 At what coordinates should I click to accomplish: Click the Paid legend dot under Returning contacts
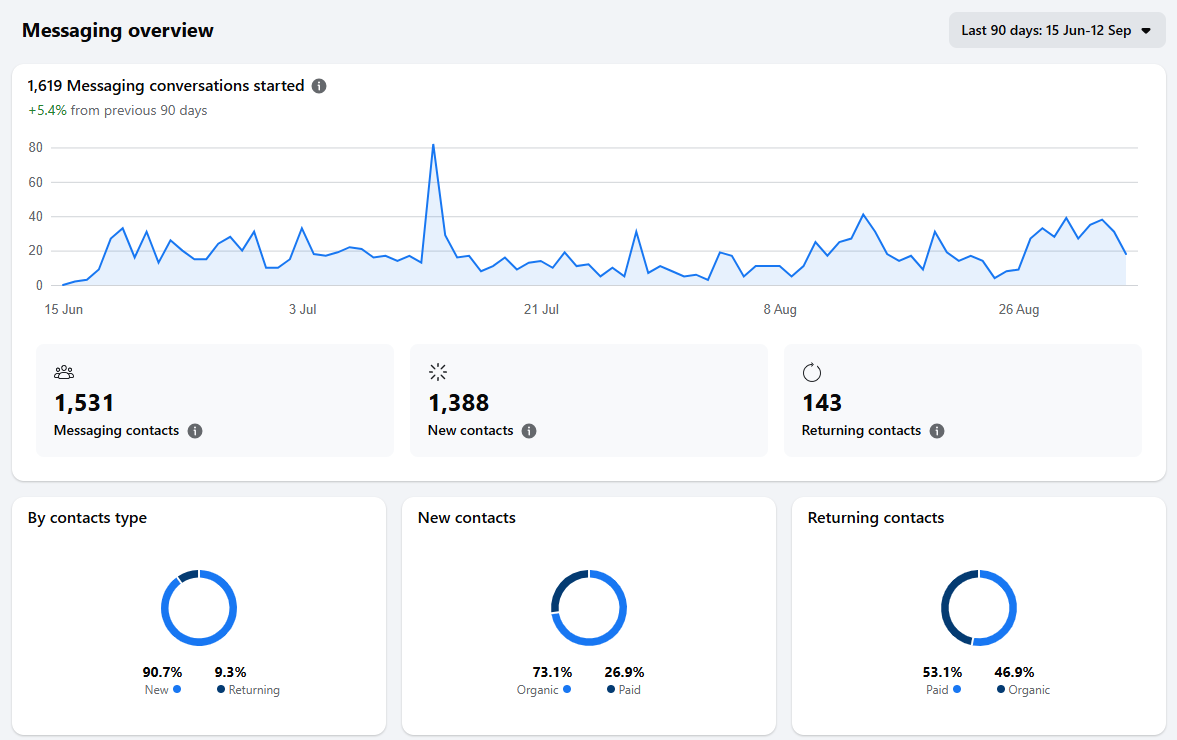(956, 689)
